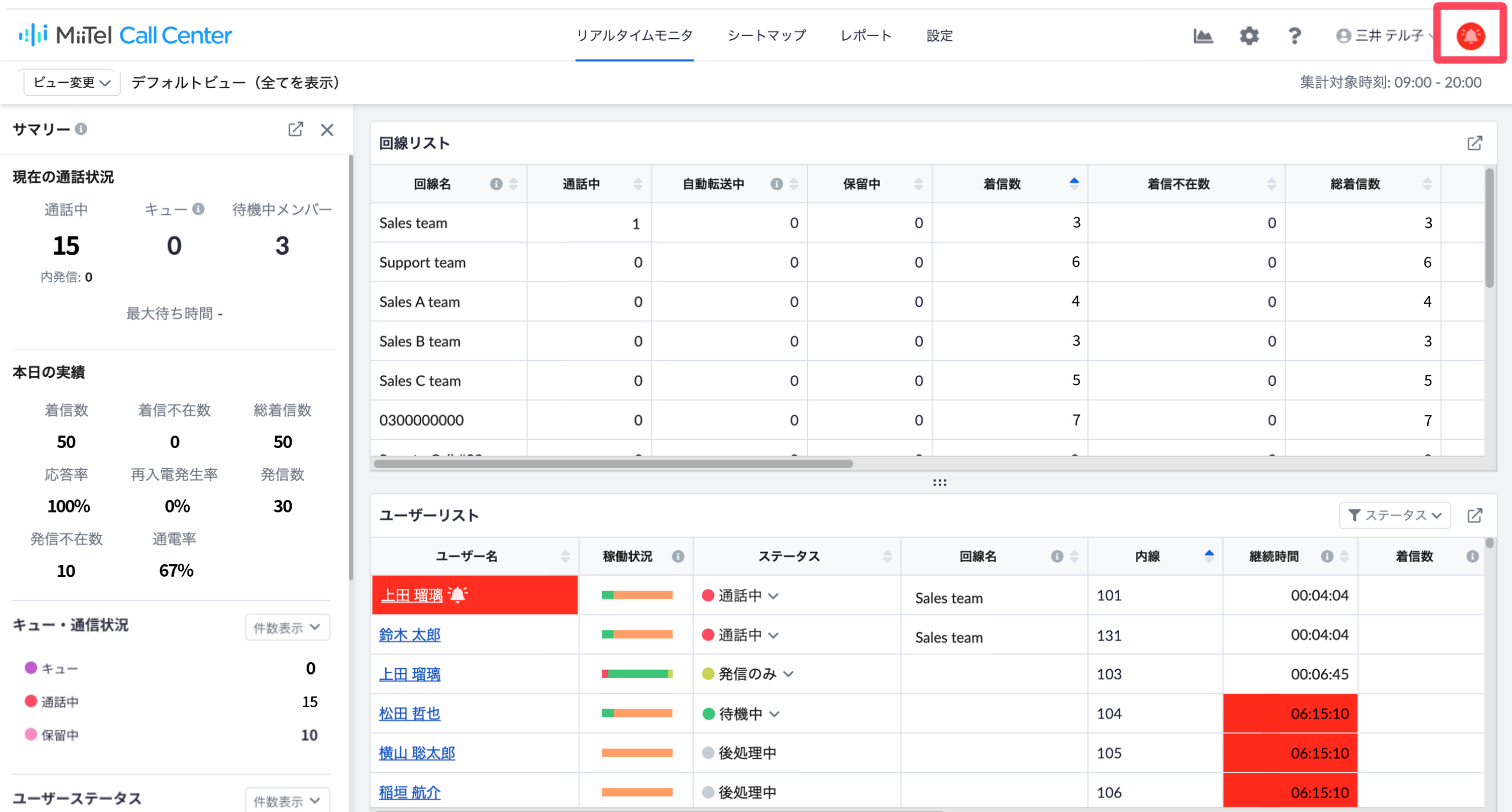Screen dimensions: 1512x812
Task: Open highlighted 上田 瑠璃 user link
Action: [412, 595]
